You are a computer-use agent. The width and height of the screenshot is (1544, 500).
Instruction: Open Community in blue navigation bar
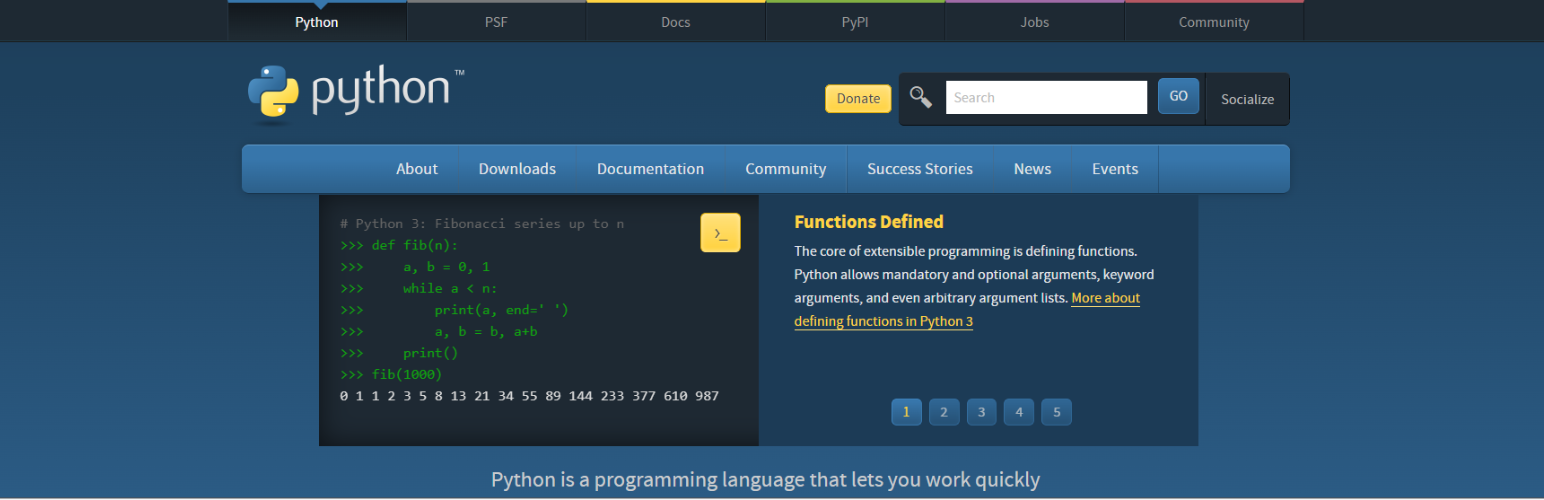pos(786,169)
